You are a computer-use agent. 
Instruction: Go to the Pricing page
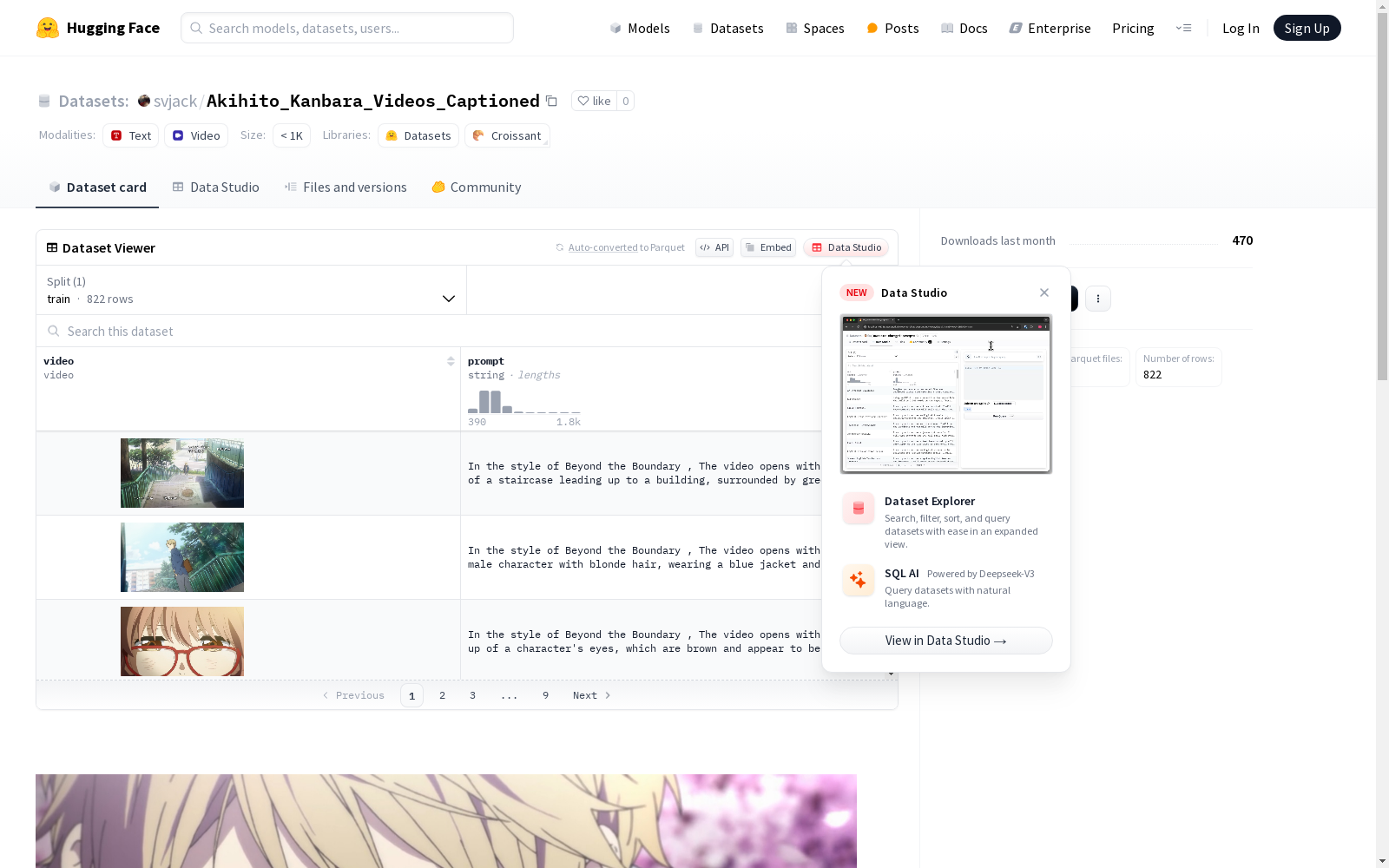1133,28
